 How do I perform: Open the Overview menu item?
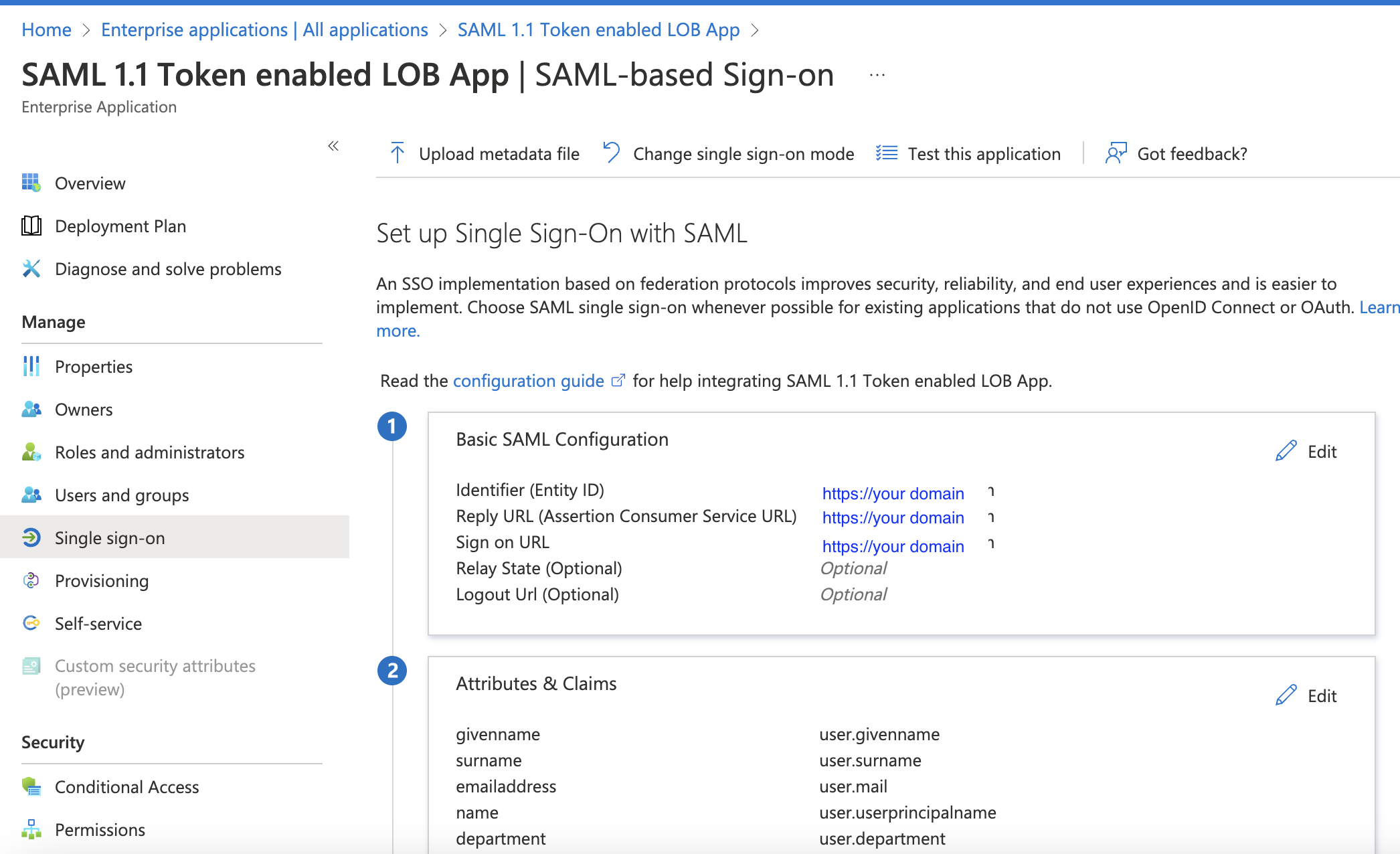click(90, 183)
